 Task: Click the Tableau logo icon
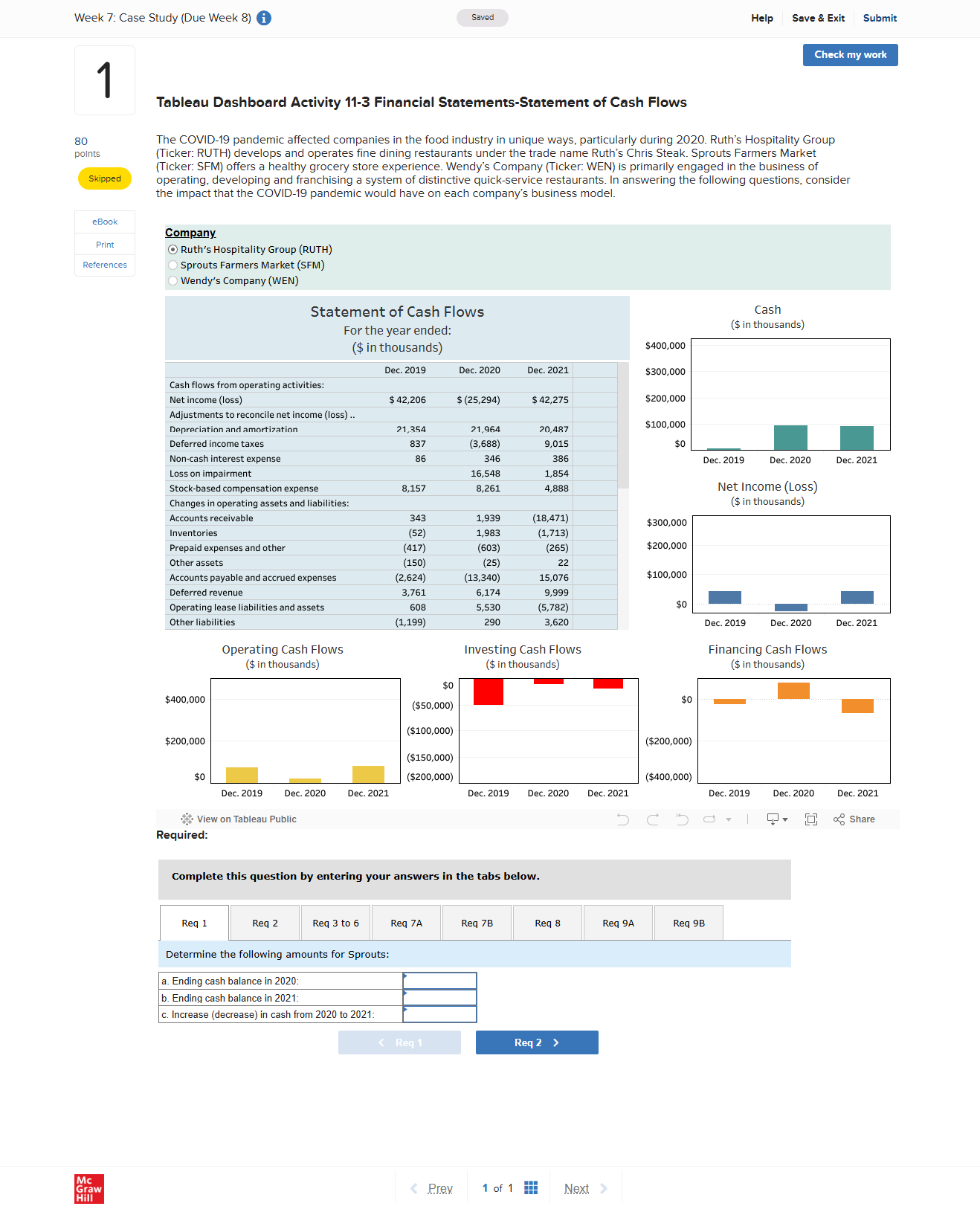coord(187,819)
